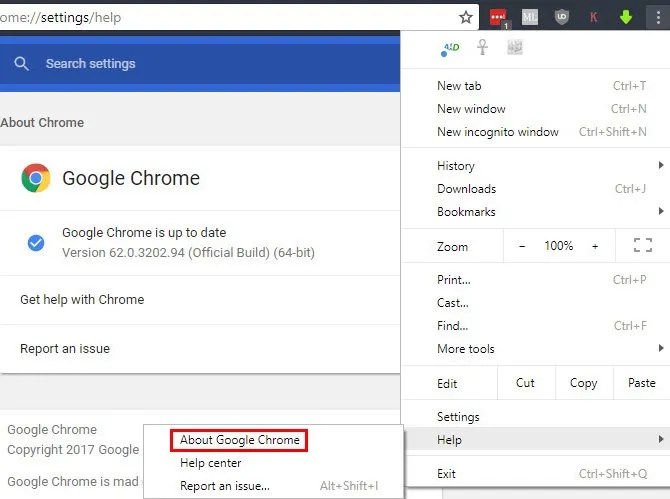The image size is (670, 499).
Task: Click Copyright 2017 Google text
Action: click(x=73, y=449)
